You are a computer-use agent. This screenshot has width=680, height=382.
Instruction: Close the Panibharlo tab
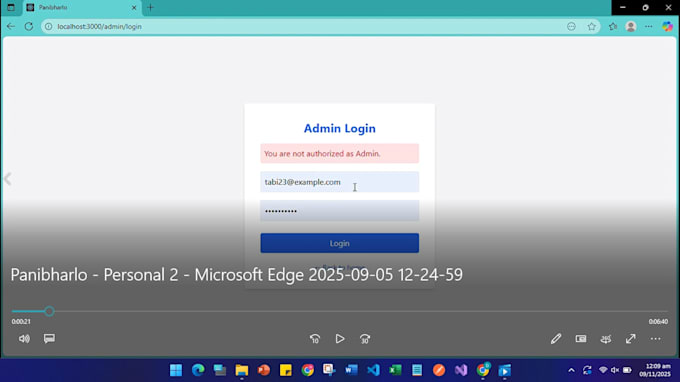click(x=134, y=7)
